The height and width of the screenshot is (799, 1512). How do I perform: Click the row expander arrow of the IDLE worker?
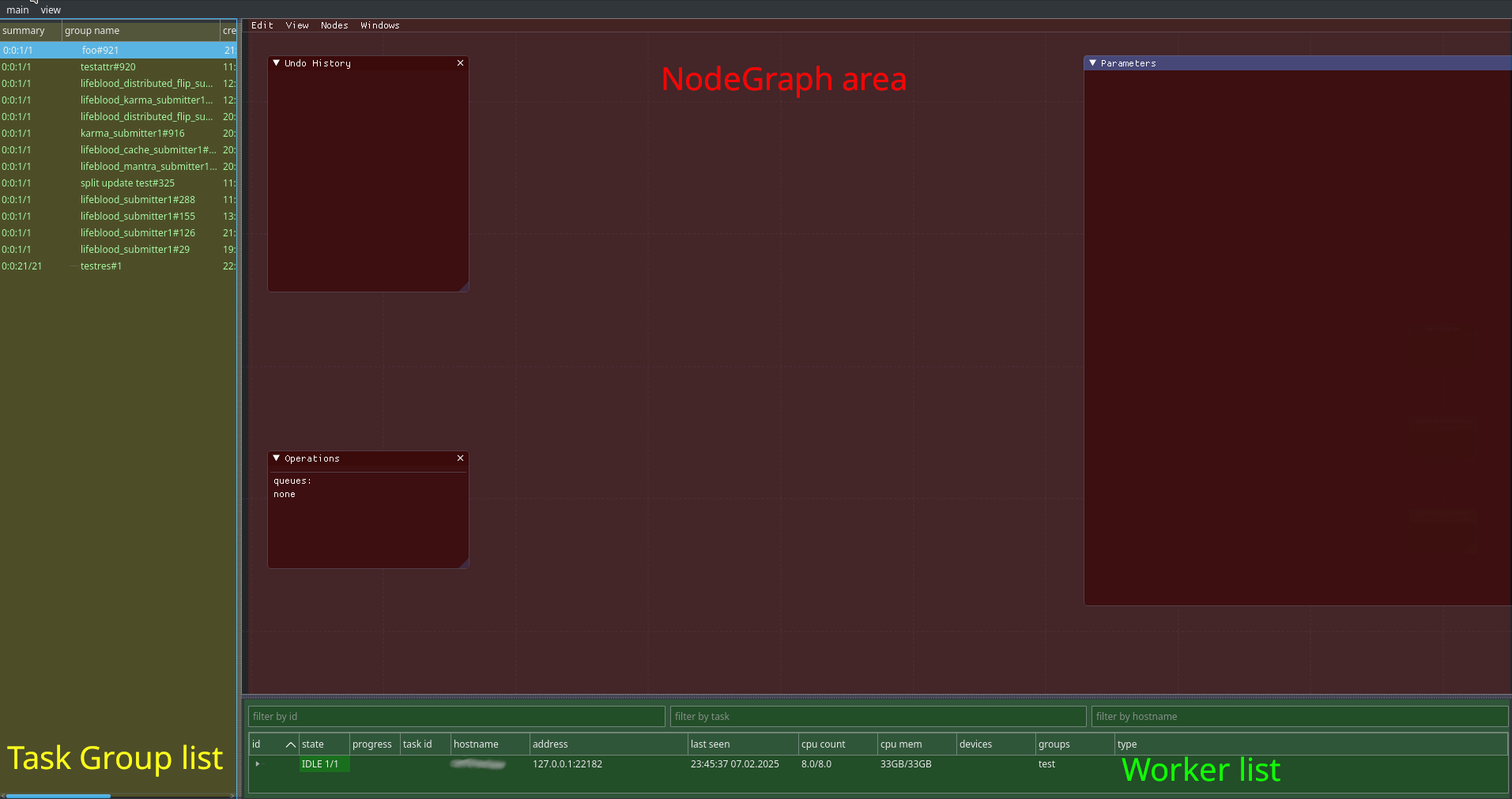[x=256, y=763]
